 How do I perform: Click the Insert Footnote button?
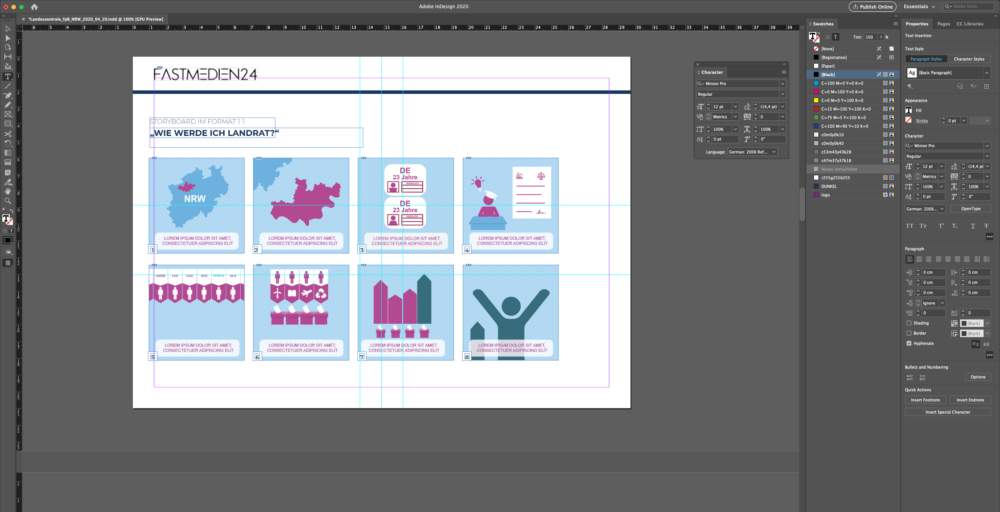click(x=925, y=400)
